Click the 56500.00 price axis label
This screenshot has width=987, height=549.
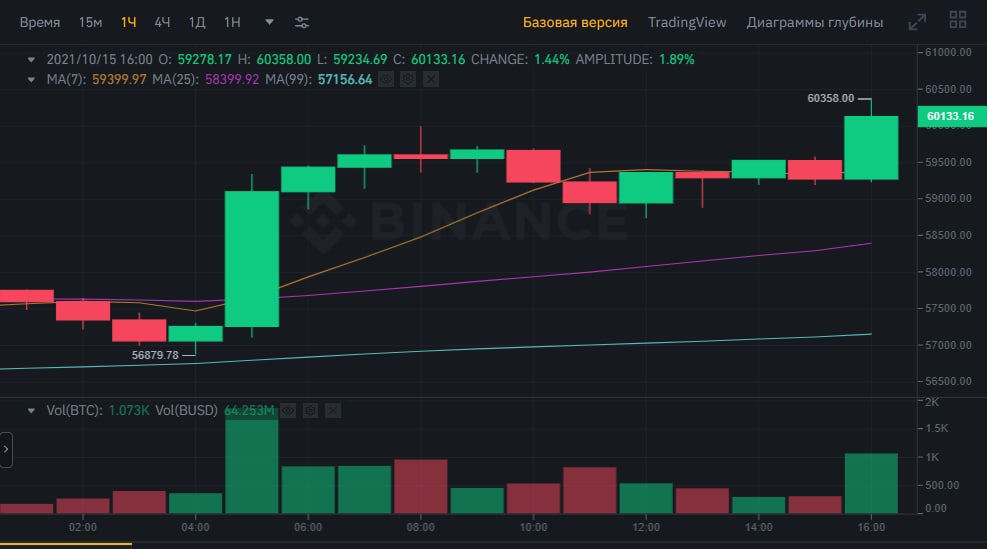[x=948, y=381]
